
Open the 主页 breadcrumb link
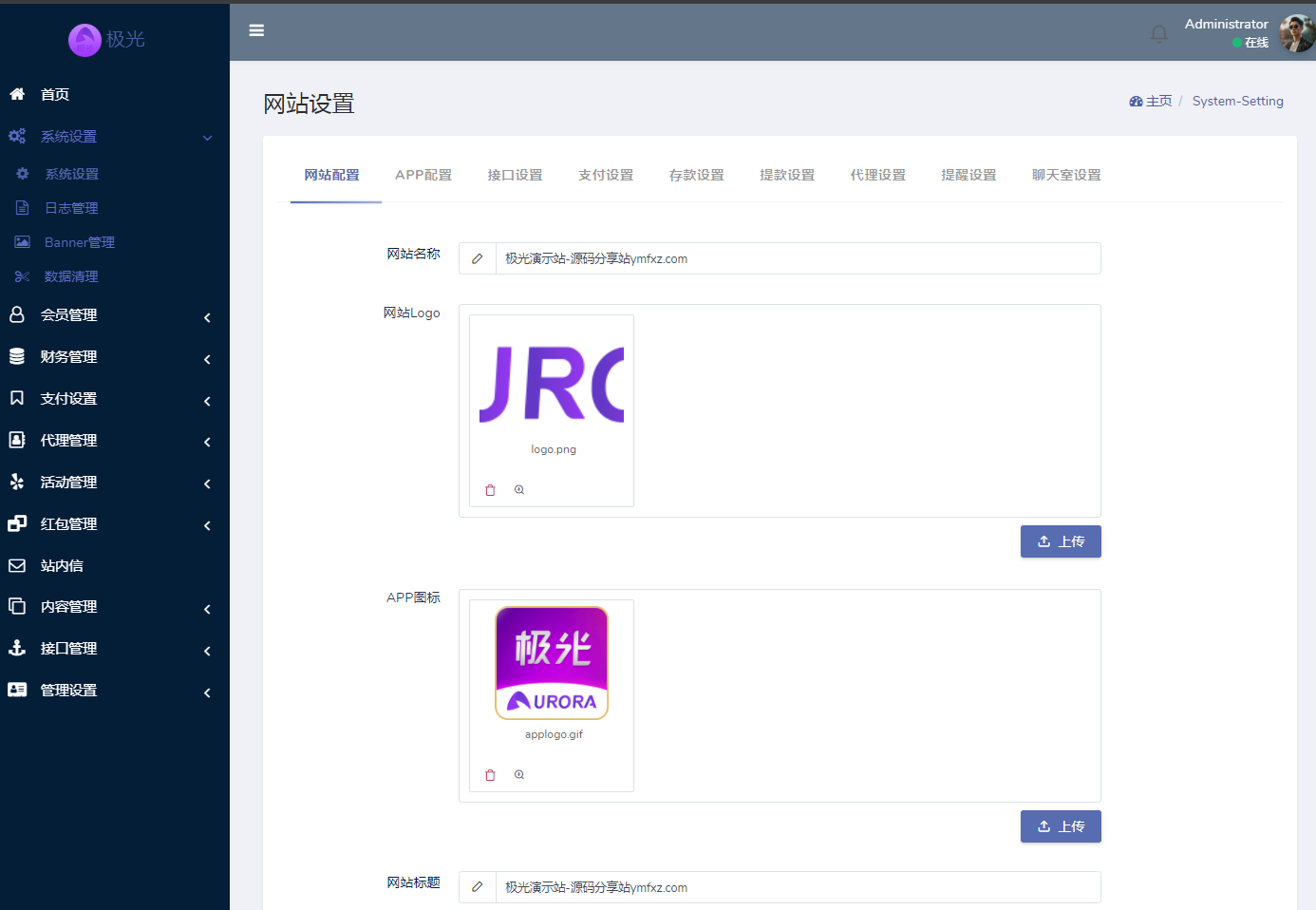1159,101
